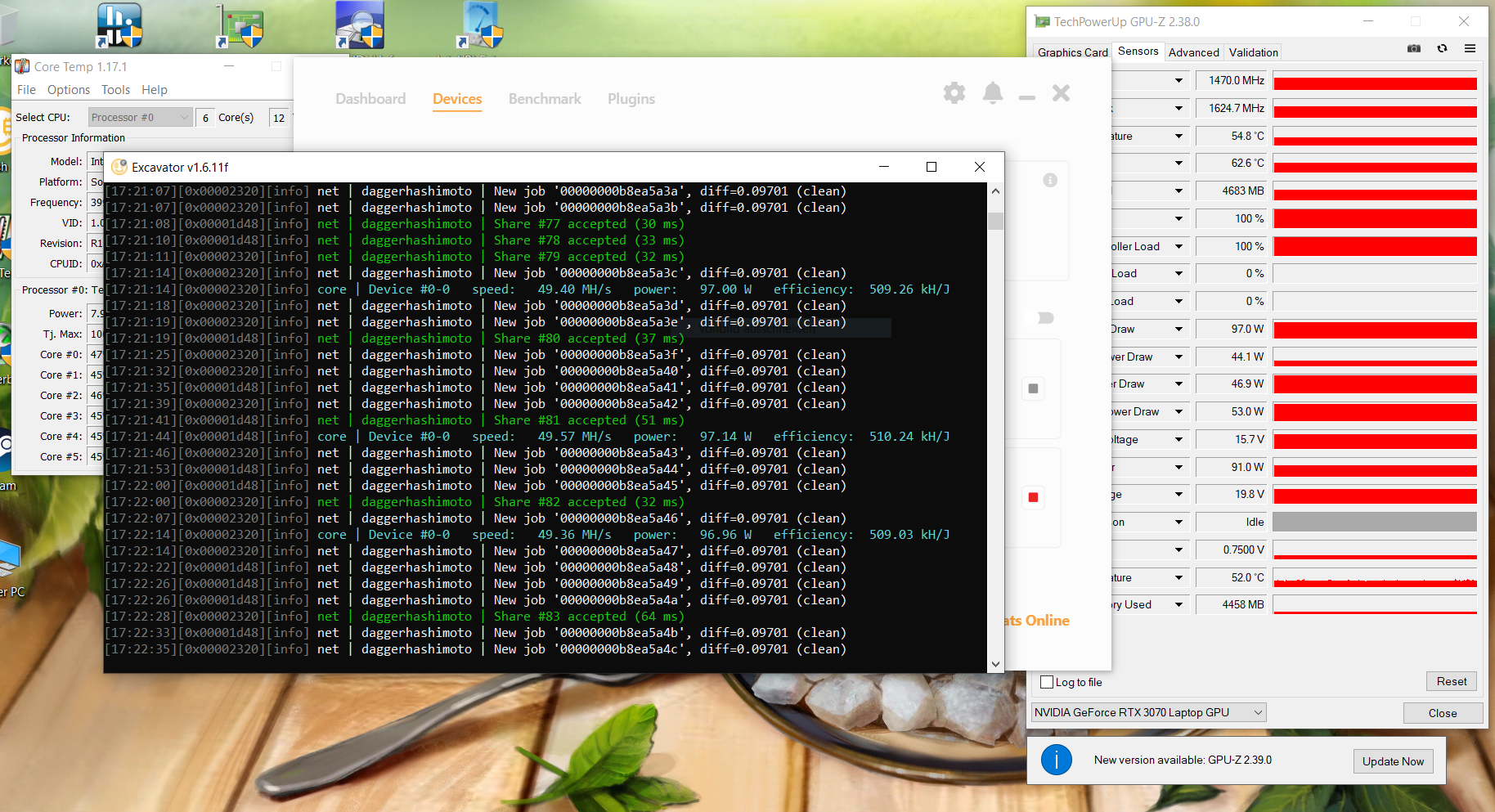Open controller Load sensor dropdown arrow
Image resolution: width=1495 pixels, height=812 pixels.
point(1178,246)
